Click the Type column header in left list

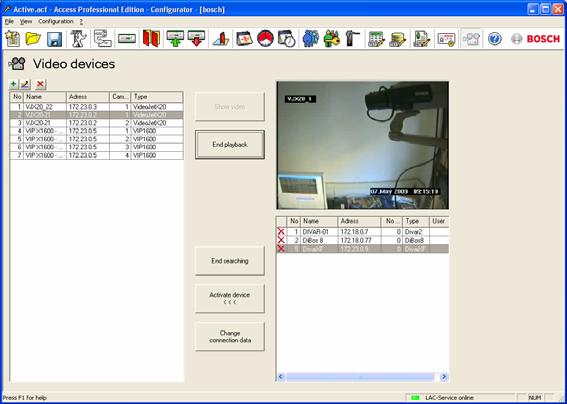pos(157,97)
